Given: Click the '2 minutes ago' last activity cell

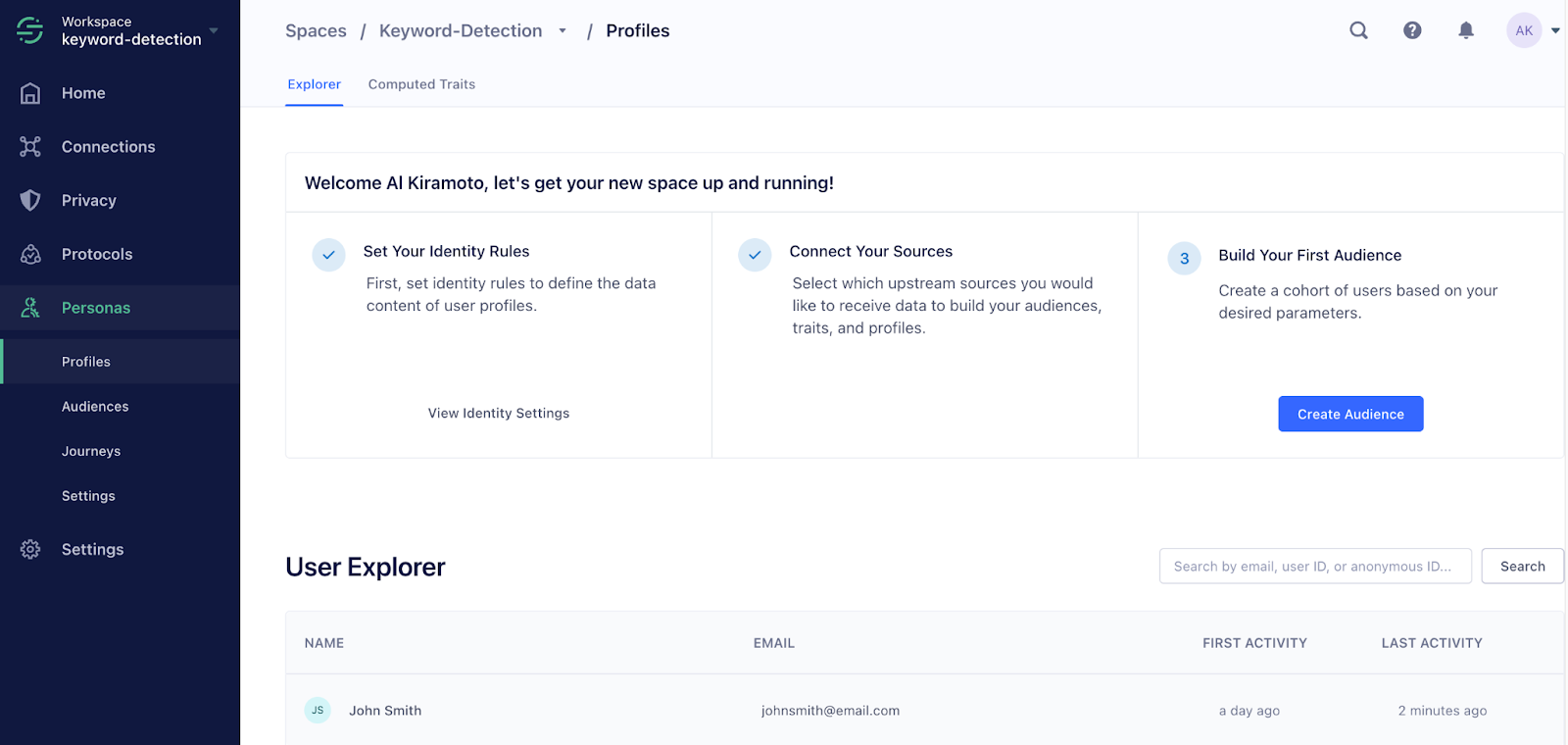Looking at the screenshot, I should [1443, 711].
